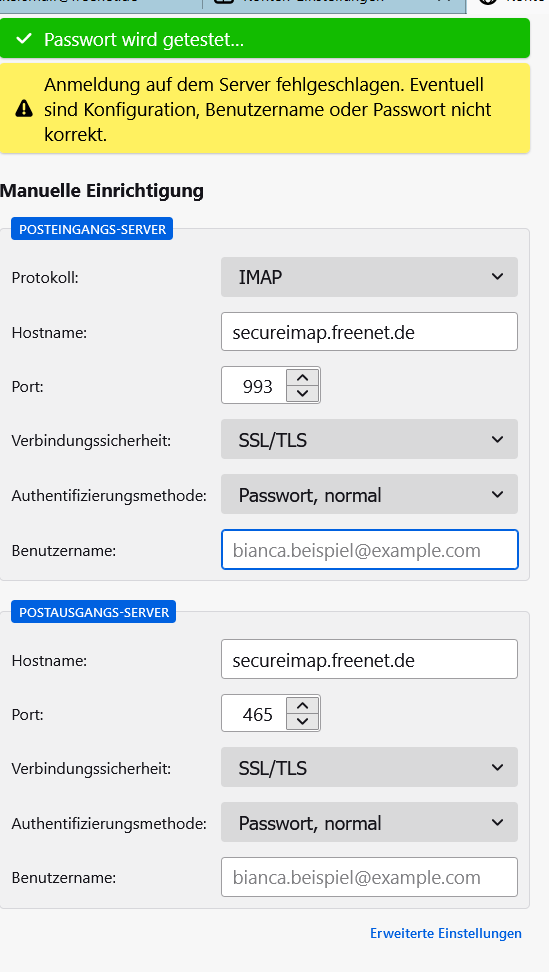
Task: Decrease the outgoing server port with down arrow
Action: tap(302, 721)
